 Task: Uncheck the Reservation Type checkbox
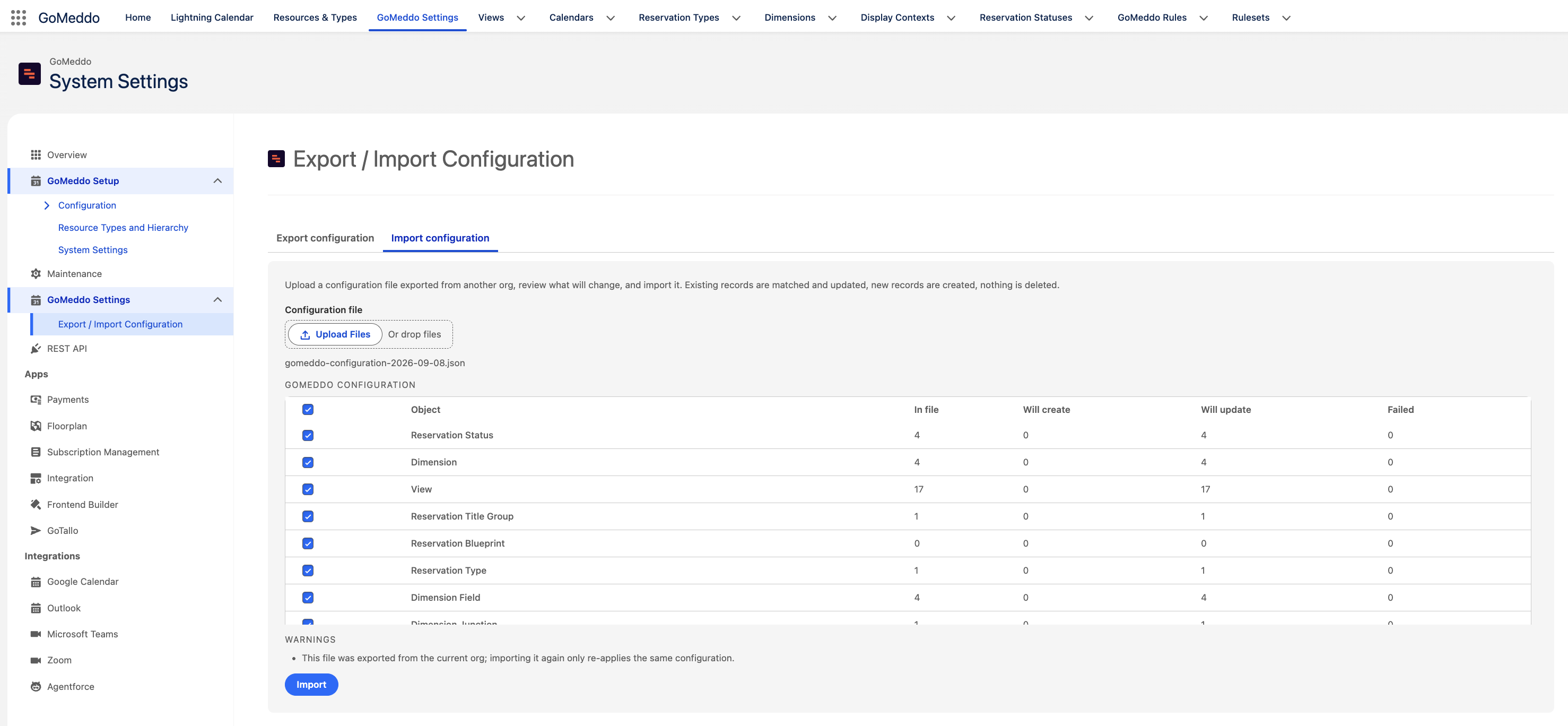(308, 571)
